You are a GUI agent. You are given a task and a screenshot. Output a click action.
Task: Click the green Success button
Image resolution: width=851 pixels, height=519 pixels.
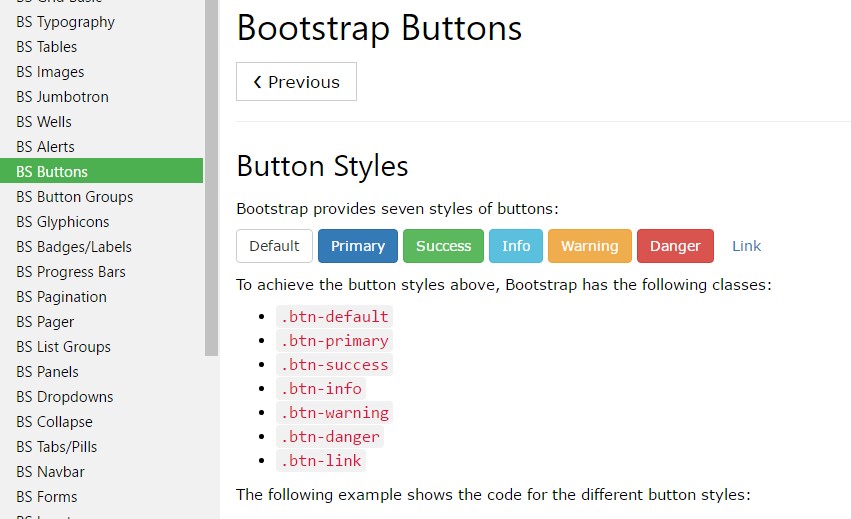(443, 246)
